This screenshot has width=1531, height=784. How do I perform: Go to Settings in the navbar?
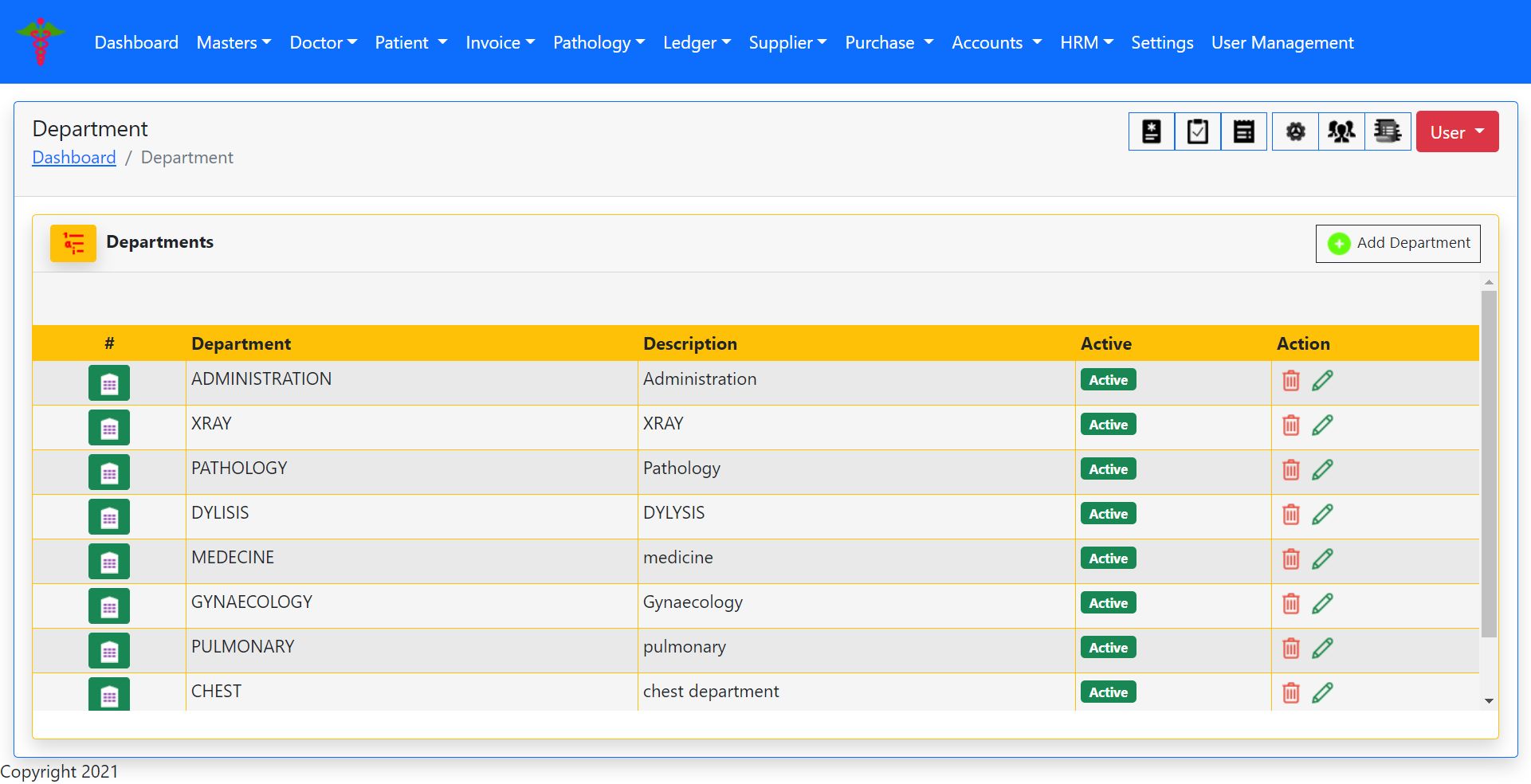(x=1162, y=43)
